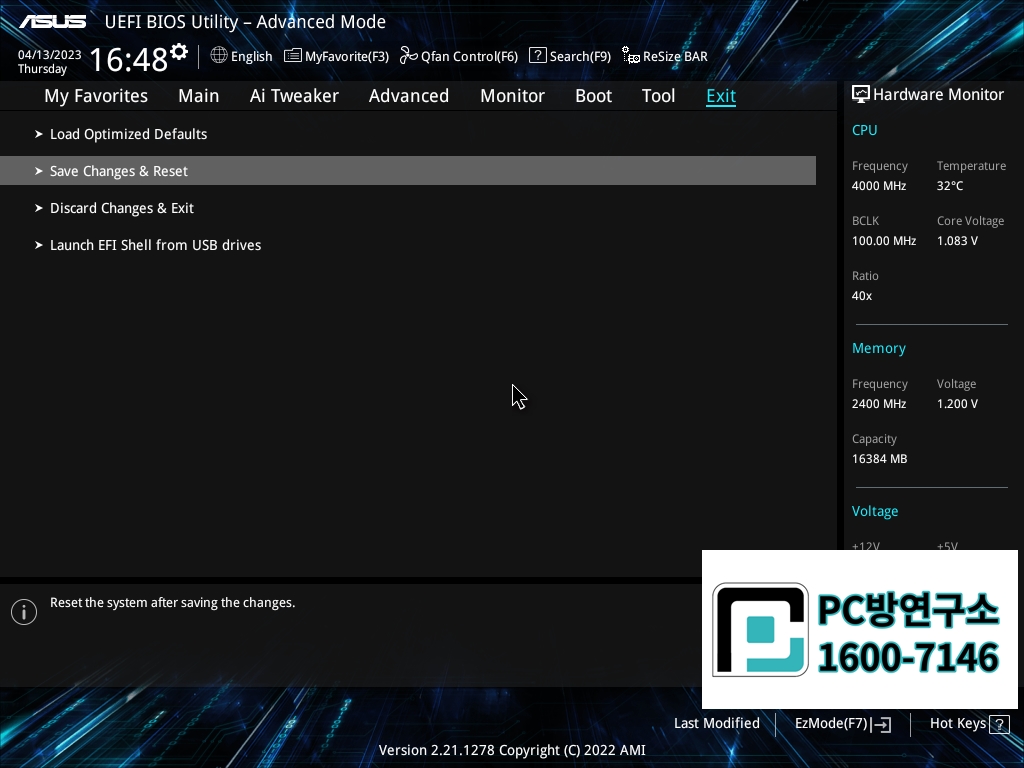
Task: Click temperature value 32°C
Action: (950, 186)
